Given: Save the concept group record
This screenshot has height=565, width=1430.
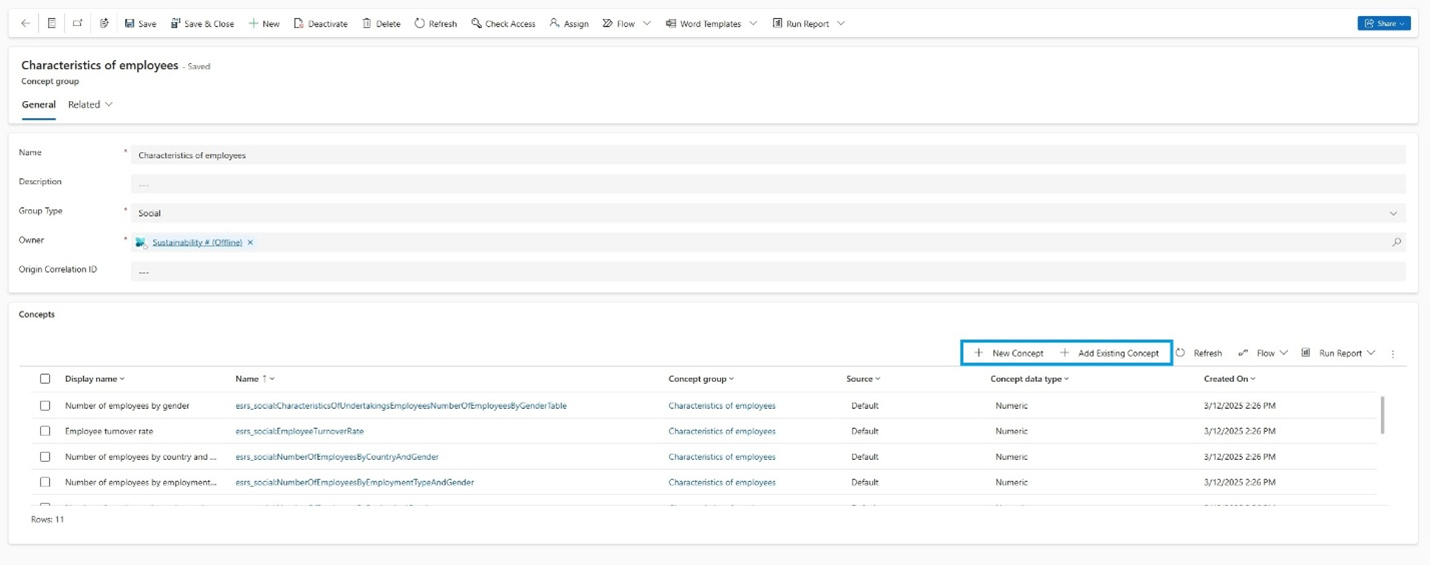Looking at the screenshot, I should coord(140,23).
